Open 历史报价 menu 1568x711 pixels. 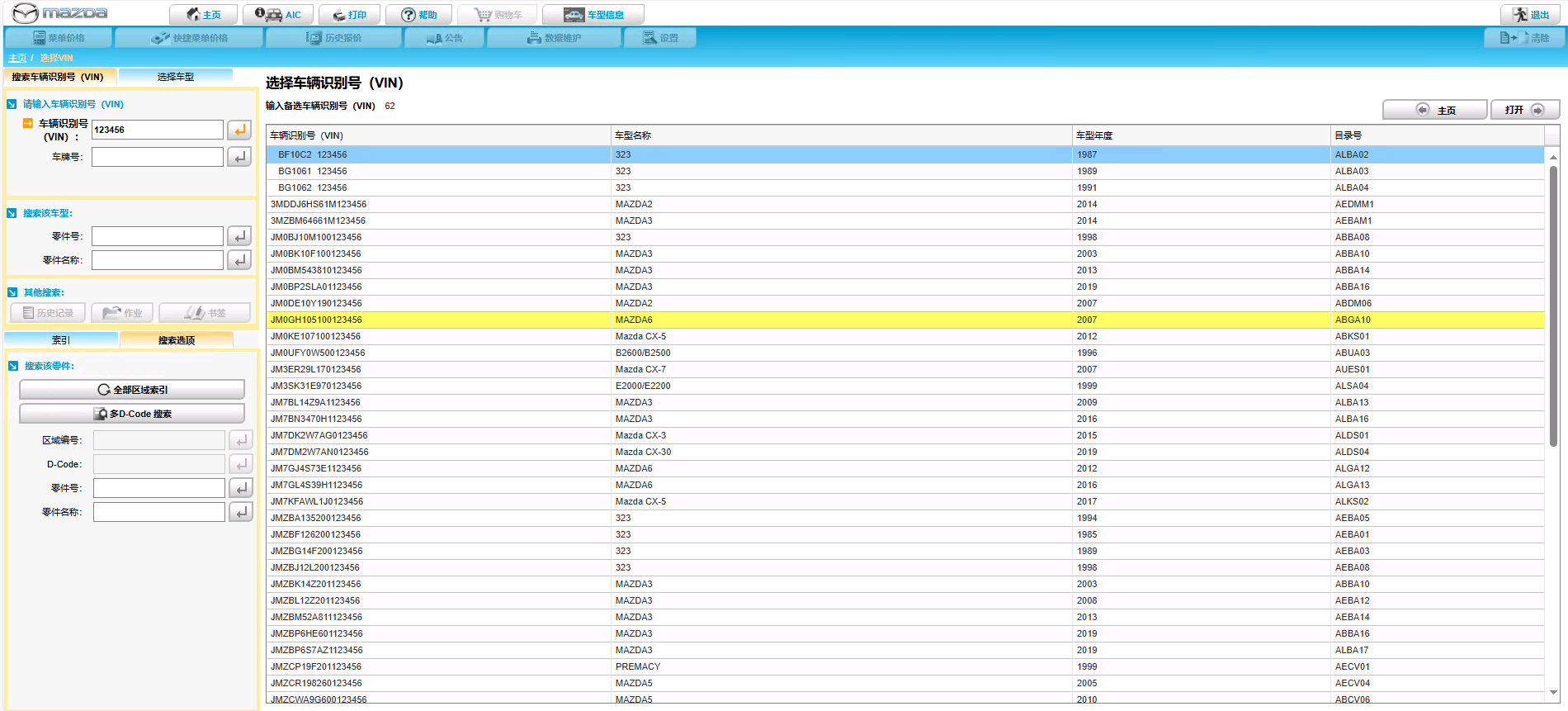coord(333,38)
